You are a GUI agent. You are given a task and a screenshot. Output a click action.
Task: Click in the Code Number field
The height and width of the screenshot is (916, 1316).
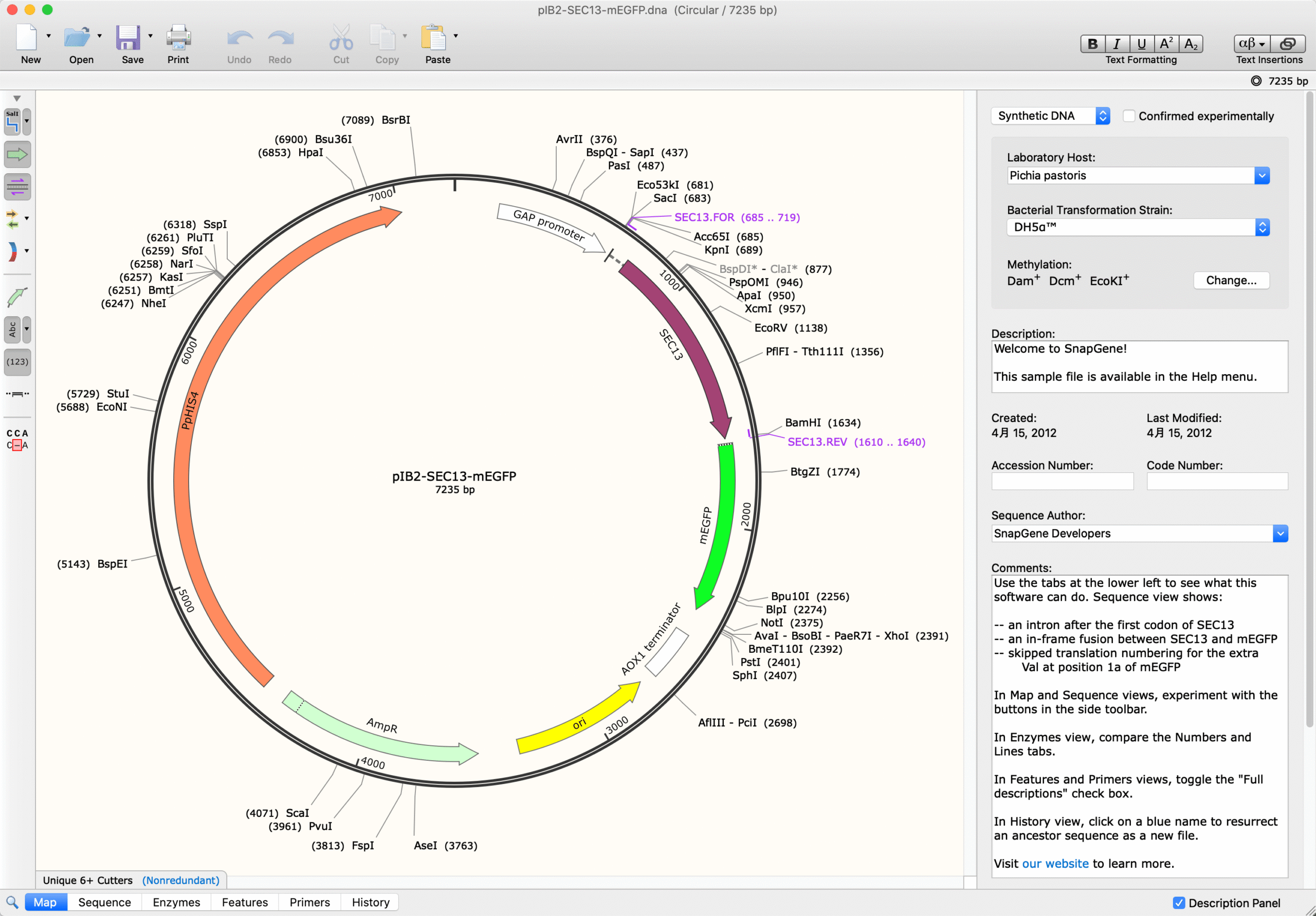(x=1217, y=481)
